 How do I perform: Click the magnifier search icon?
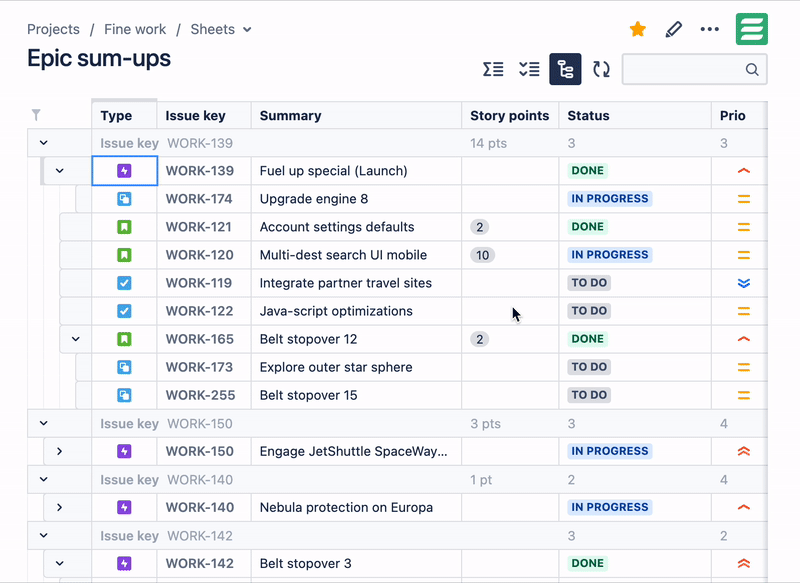pyautogui.click(x=752, y=69)
